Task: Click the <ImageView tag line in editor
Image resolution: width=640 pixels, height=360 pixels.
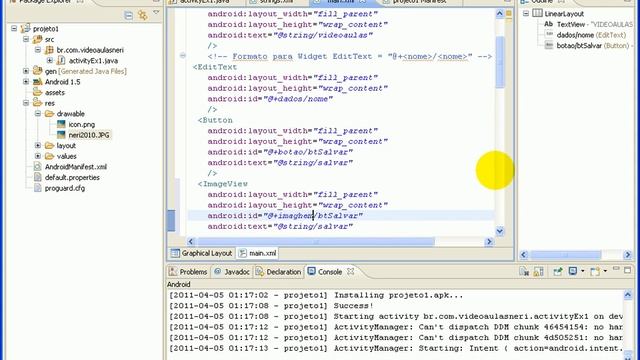Action: [x=223, y=184]
